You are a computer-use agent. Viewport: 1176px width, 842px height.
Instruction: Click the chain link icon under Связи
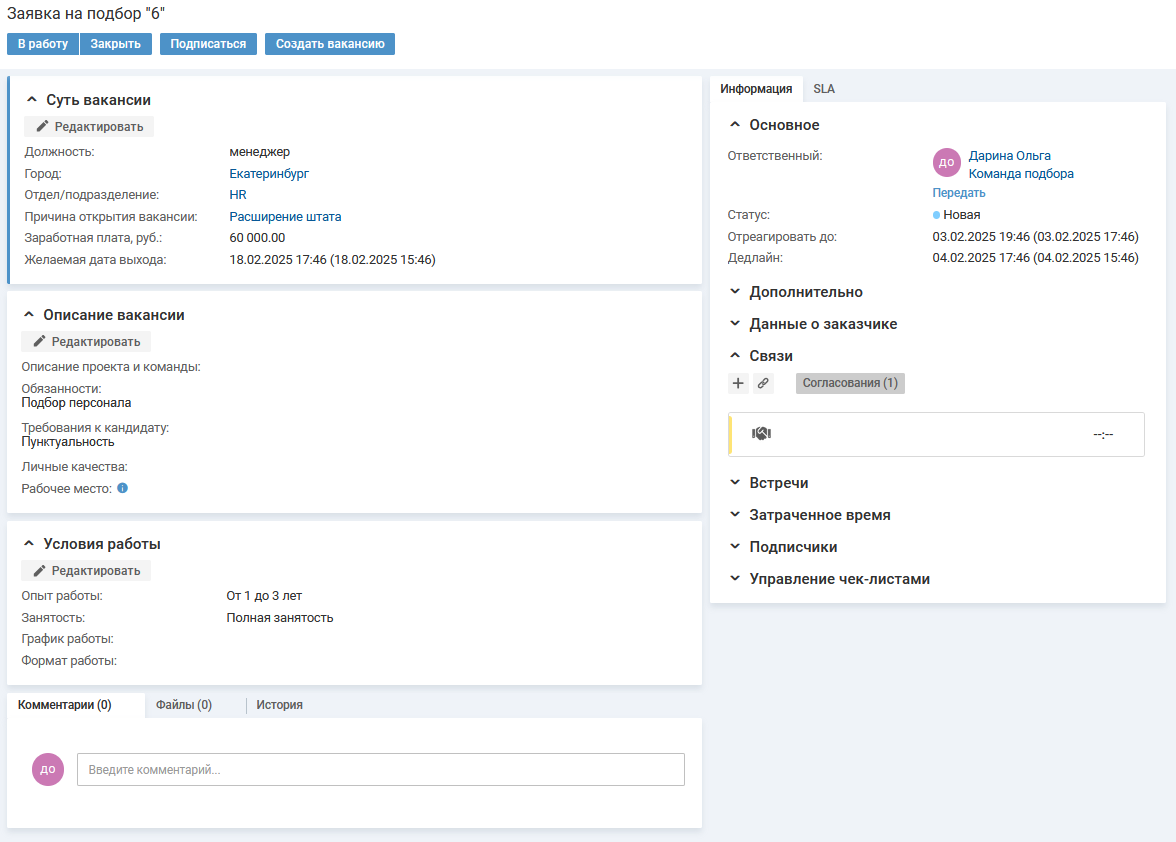click(763, 383)
